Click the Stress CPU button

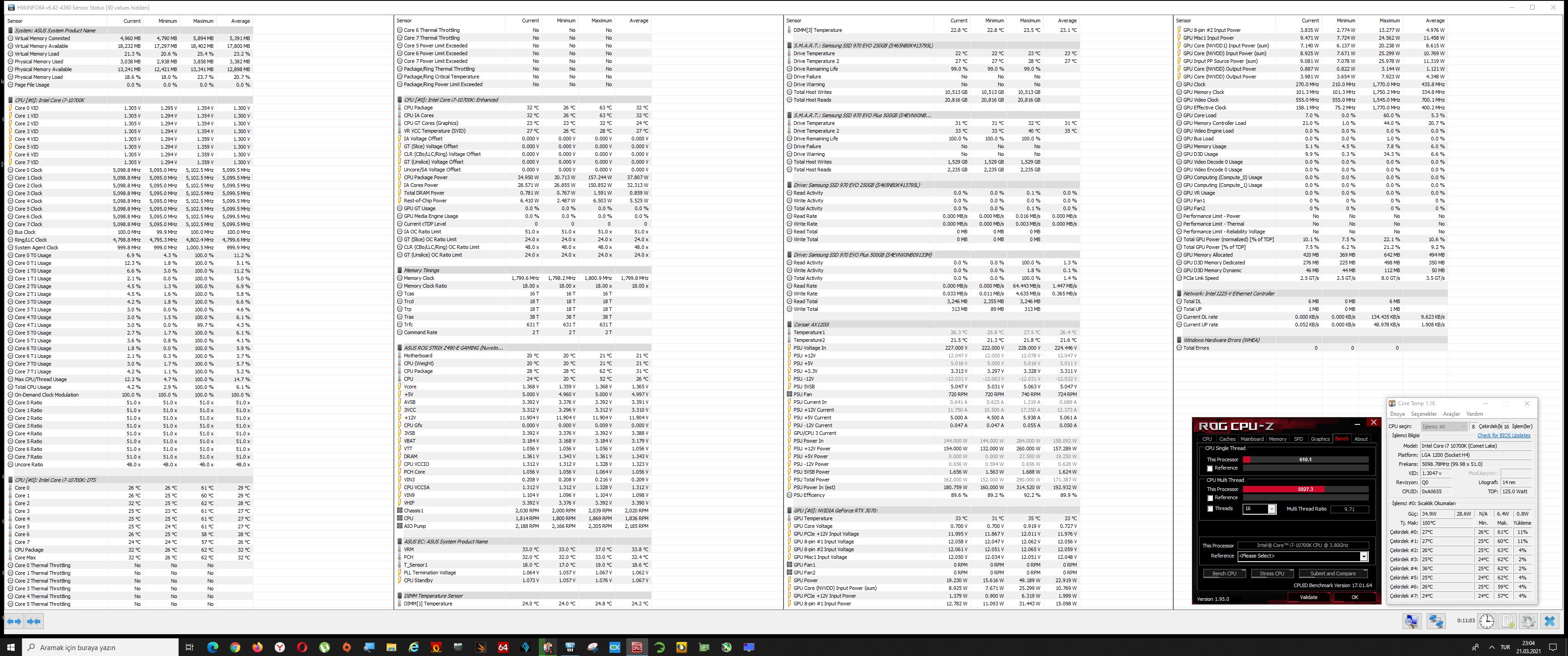tap(1272, 573)
